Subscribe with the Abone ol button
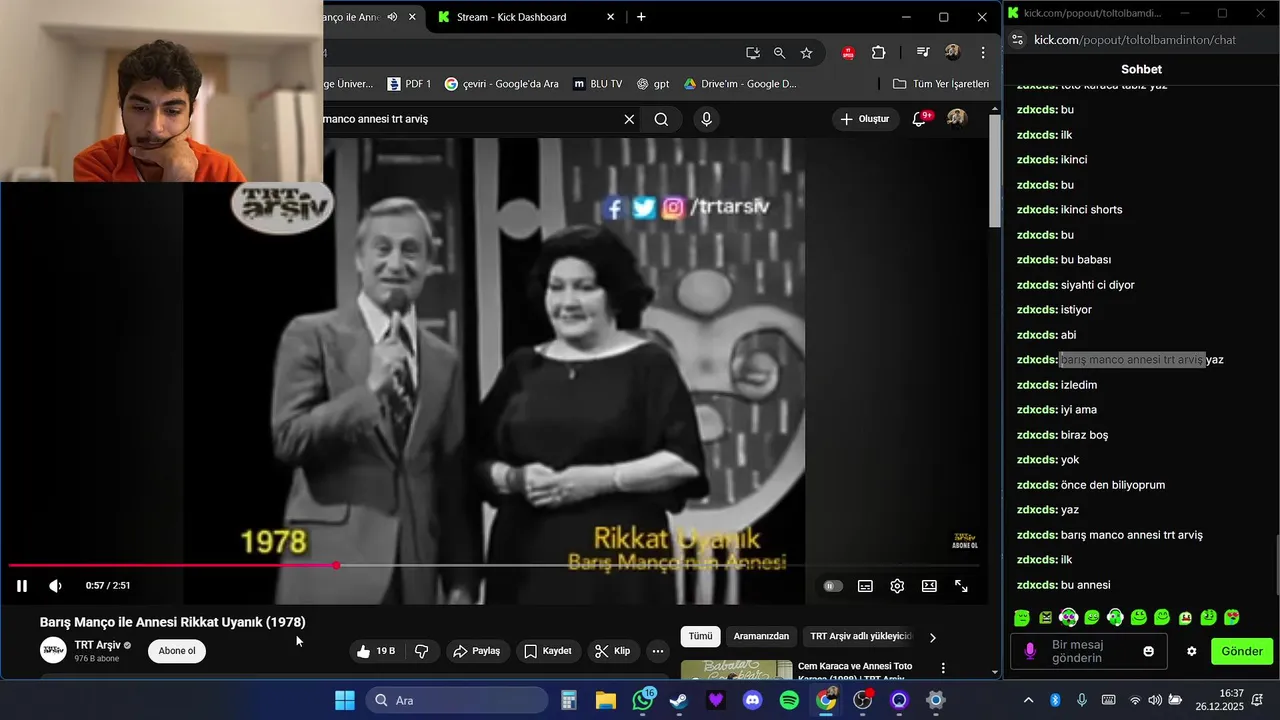The height and width of the screenshot is (720, 1280). [177, 651]
